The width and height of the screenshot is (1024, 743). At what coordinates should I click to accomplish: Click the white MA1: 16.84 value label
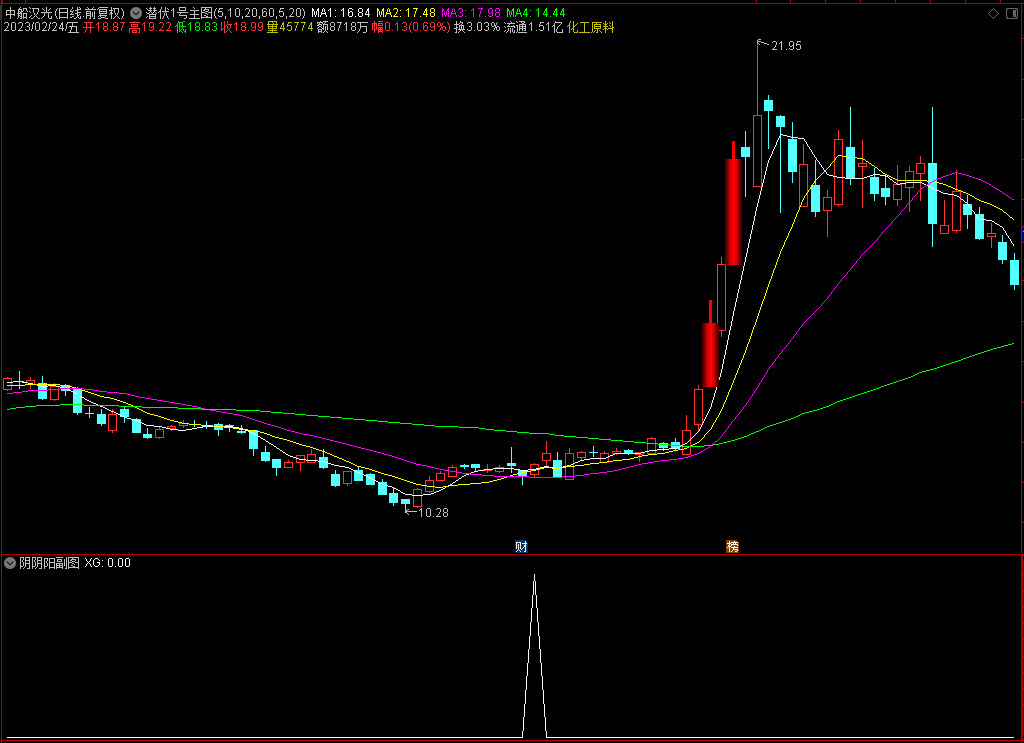pyautogui.click(x=340, y=13)
